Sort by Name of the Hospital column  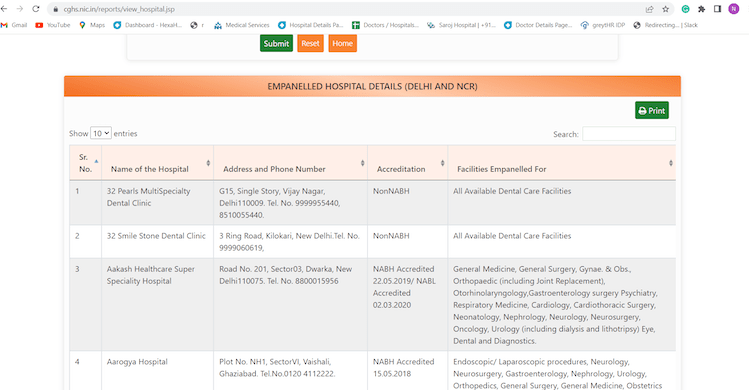tap(158, 163)
